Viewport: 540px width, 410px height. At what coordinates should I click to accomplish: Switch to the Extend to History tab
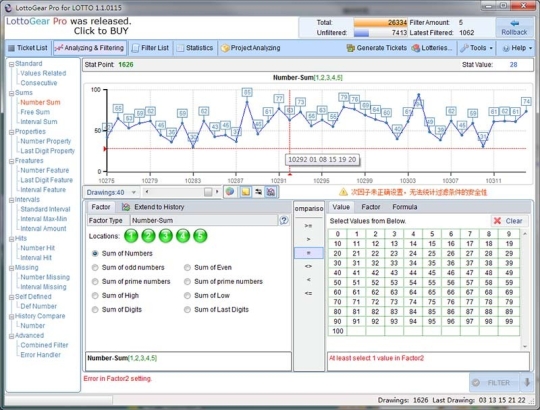pos(153,207)
